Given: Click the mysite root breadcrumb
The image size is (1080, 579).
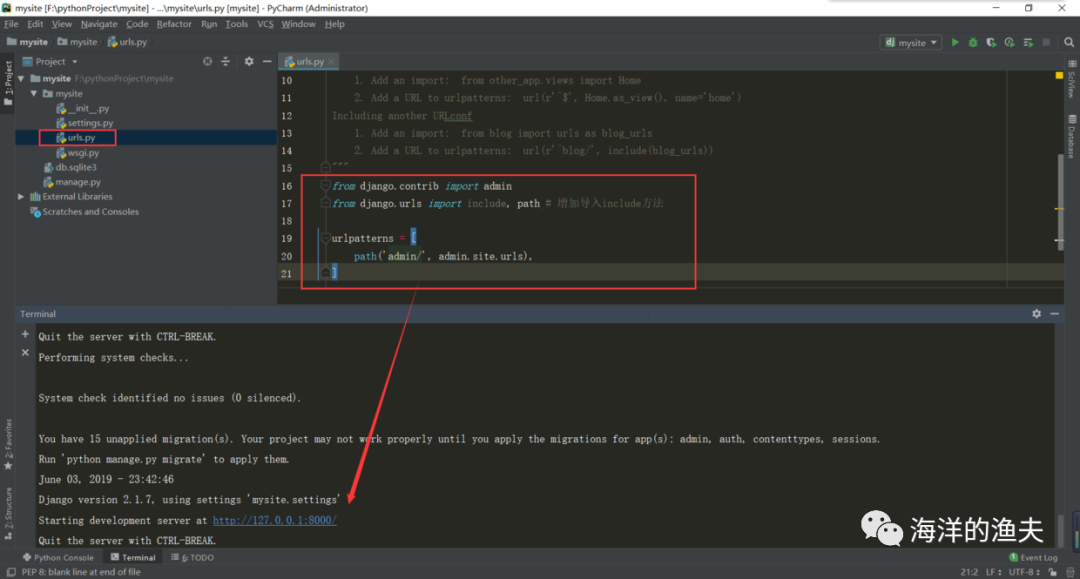Looking at the screenshot, I should (x=27, y=42).
